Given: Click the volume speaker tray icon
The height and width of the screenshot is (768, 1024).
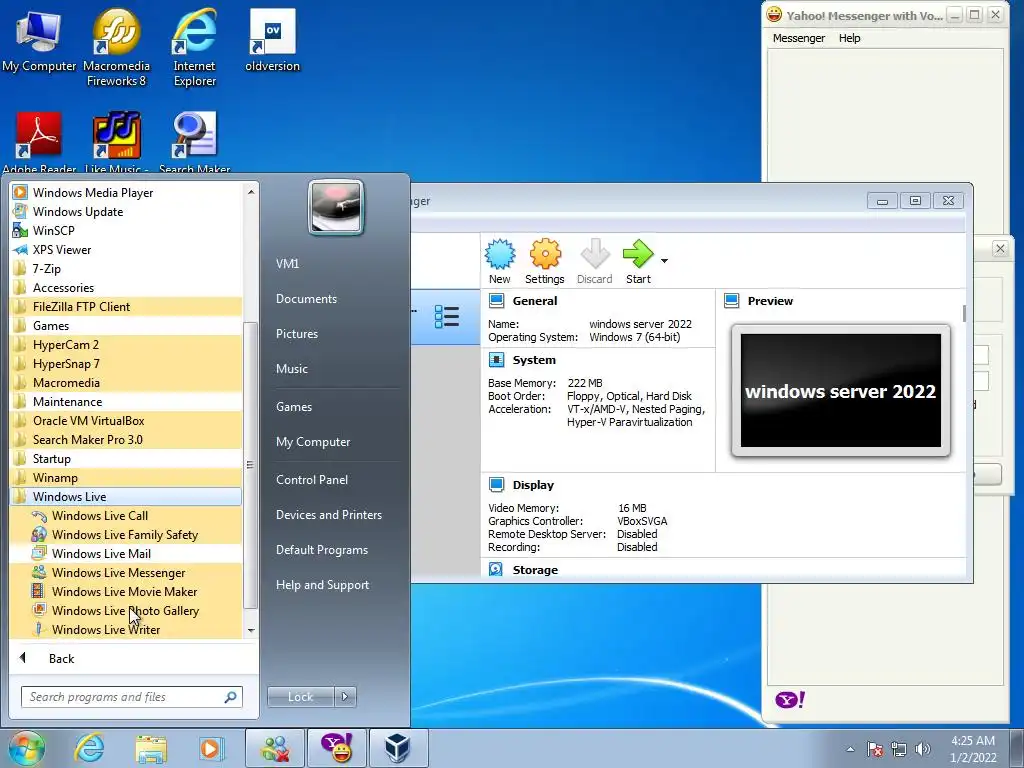Looking at the screenshot, I should coord(922,749).
